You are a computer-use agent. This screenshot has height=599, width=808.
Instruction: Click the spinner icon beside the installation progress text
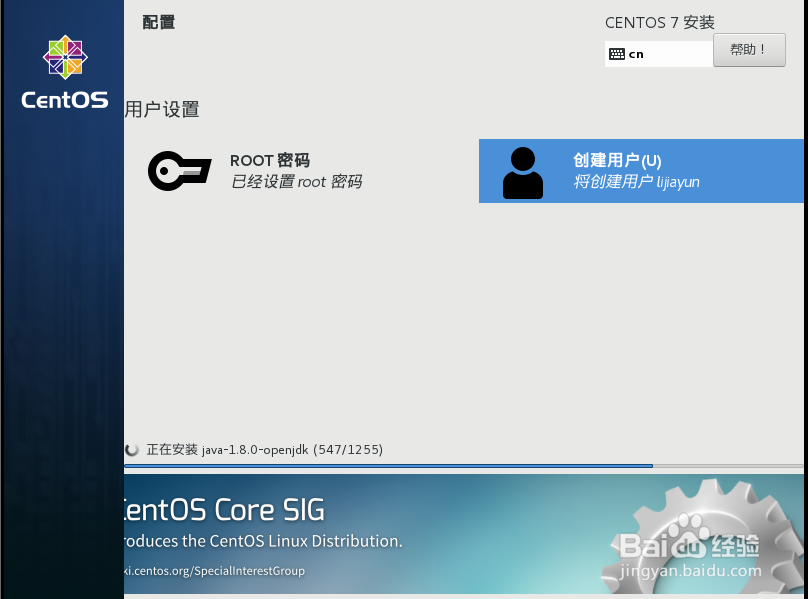(130, 449)
